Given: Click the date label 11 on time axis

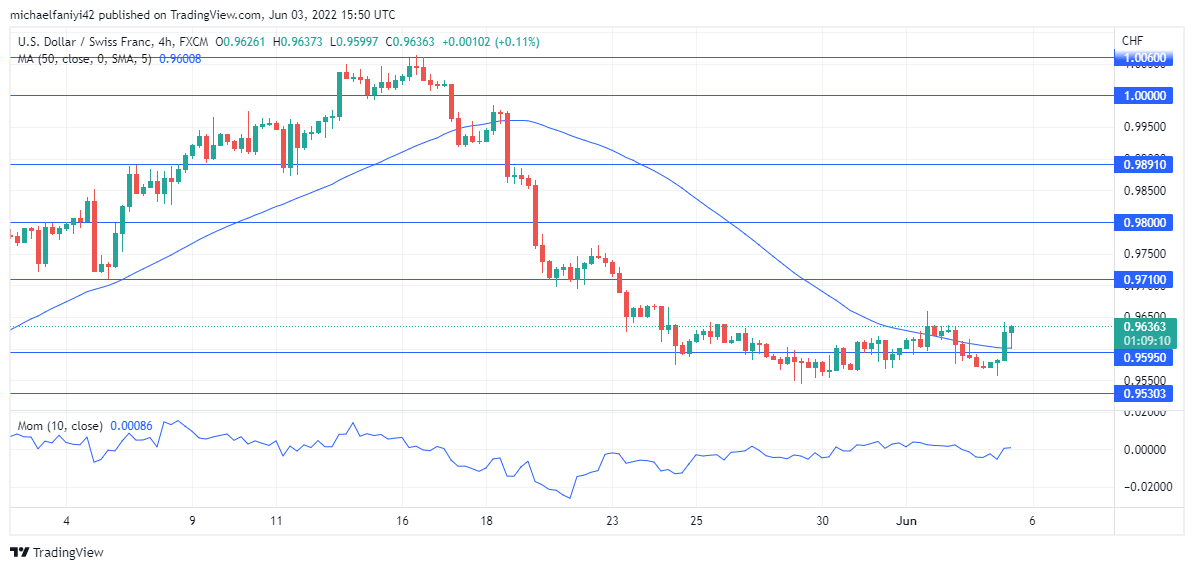Looking at the screenshot, I should (x=277, y=521).
